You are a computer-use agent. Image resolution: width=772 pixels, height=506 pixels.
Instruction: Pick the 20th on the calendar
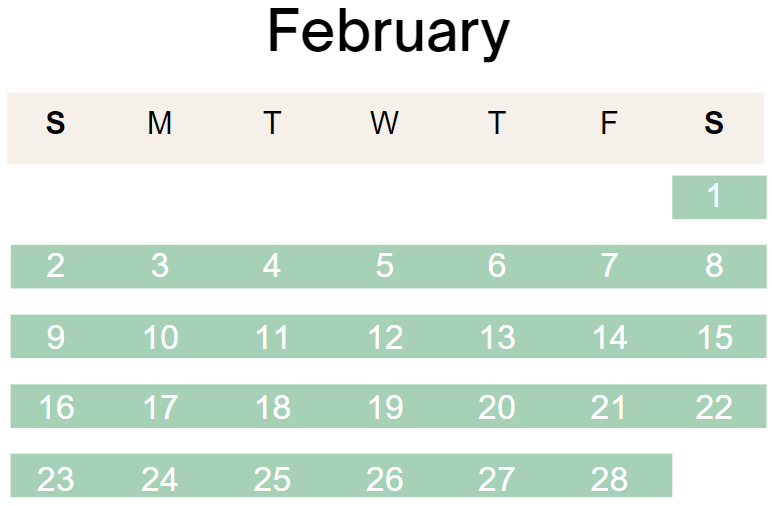497,408
